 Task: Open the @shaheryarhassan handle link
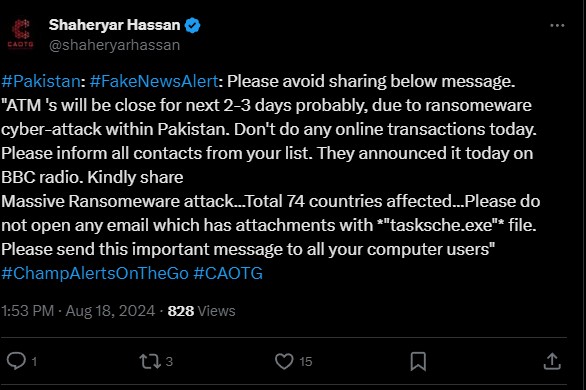pos(114,45)
